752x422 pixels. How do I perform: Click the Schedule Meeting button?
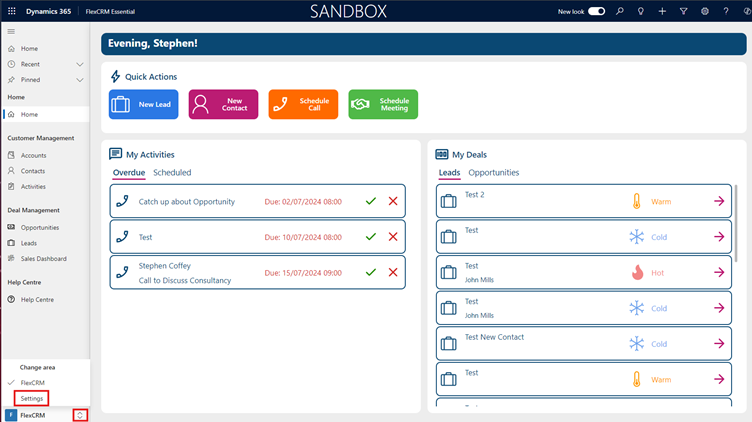pyautogui.click(x=383, y=104)
